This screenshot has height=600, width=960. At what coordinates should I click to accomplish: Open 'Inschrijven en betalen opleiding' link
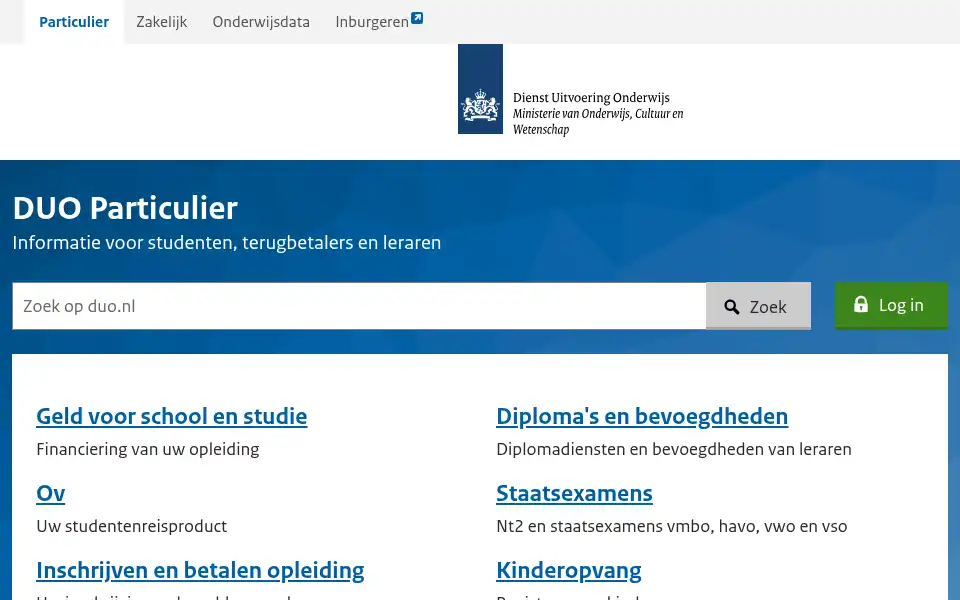[200, 571]
